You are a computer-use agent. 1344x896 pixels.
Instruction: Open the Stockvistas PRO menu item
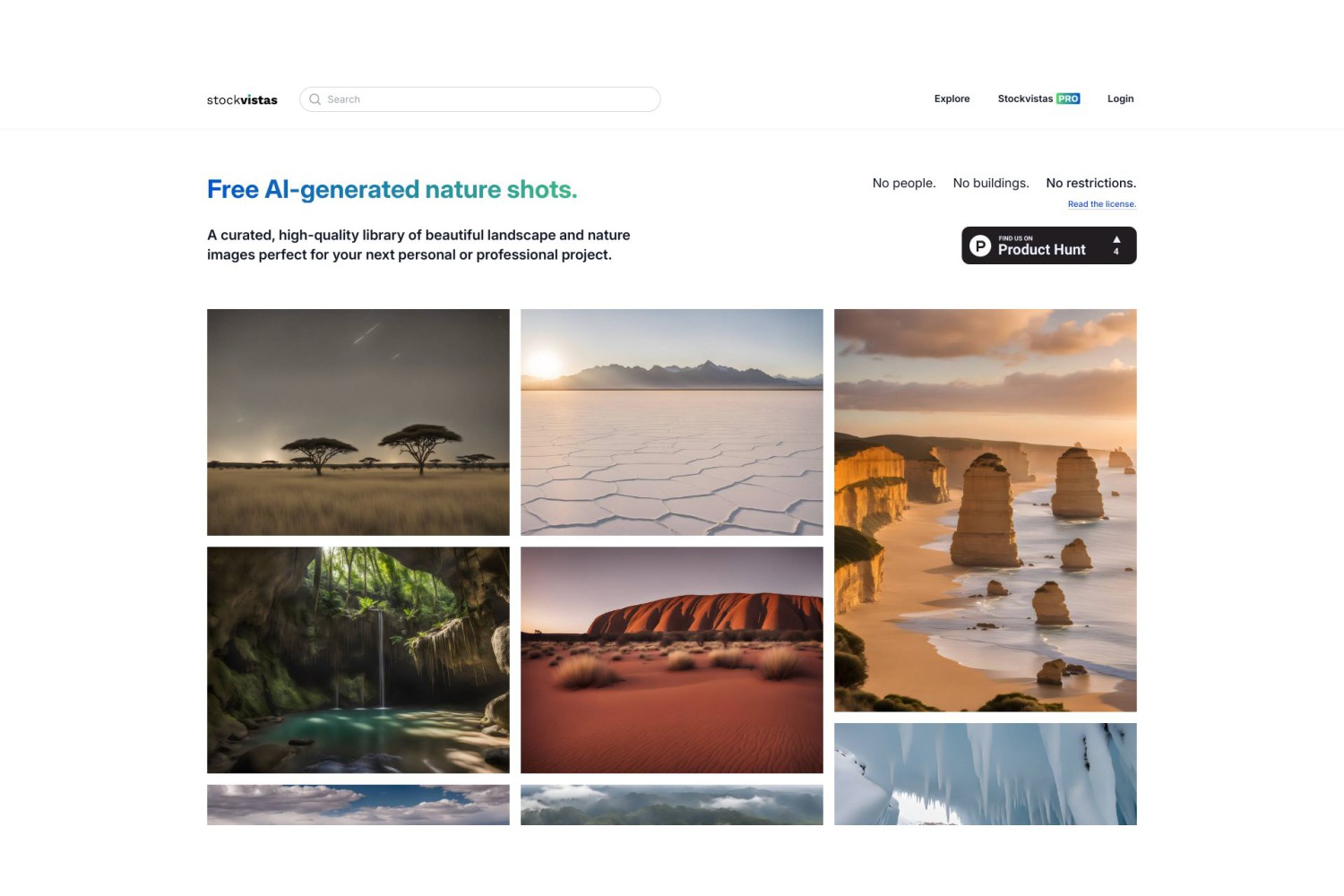1038,99
